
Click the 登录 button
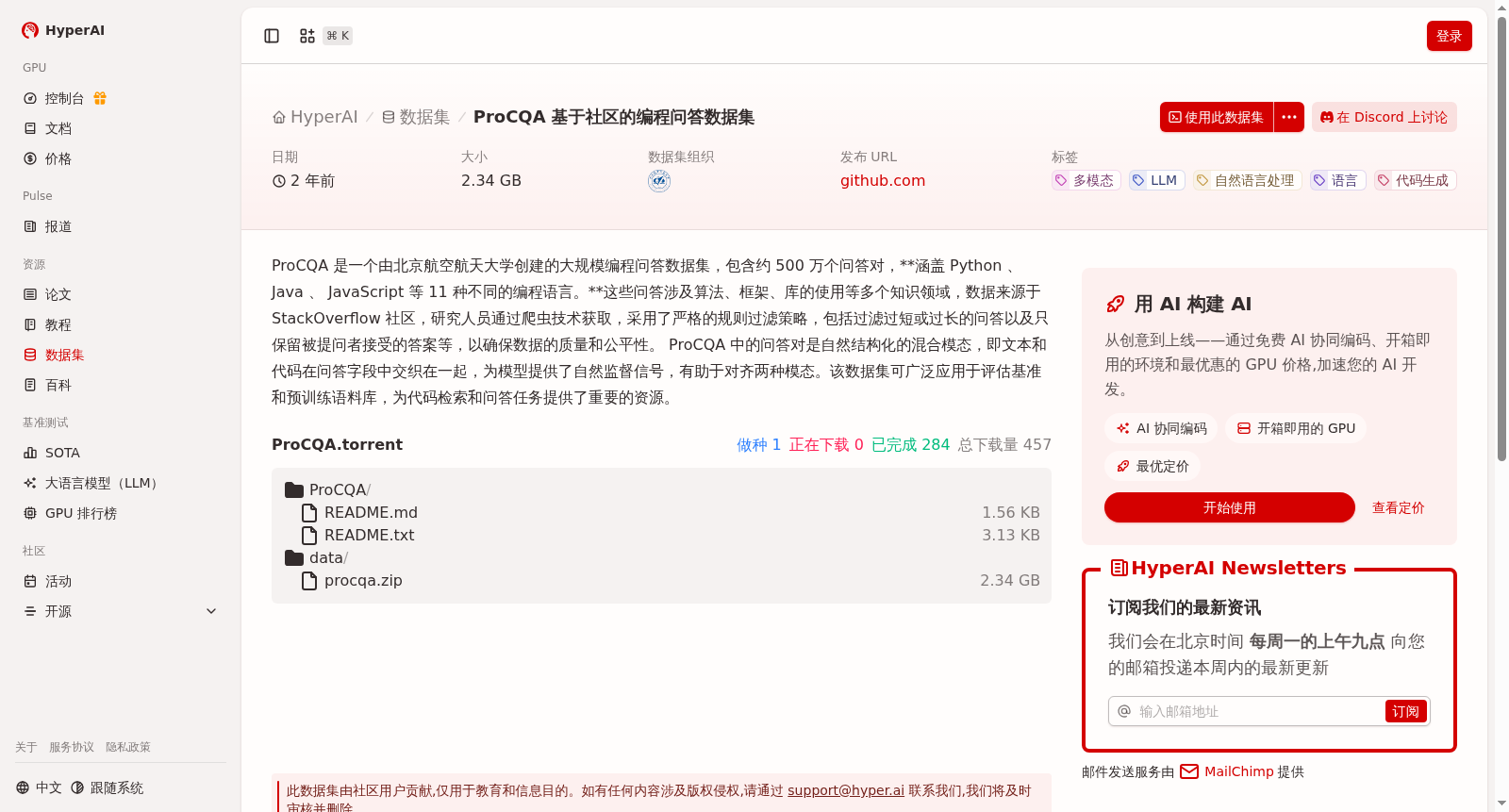pos(1450,36)
